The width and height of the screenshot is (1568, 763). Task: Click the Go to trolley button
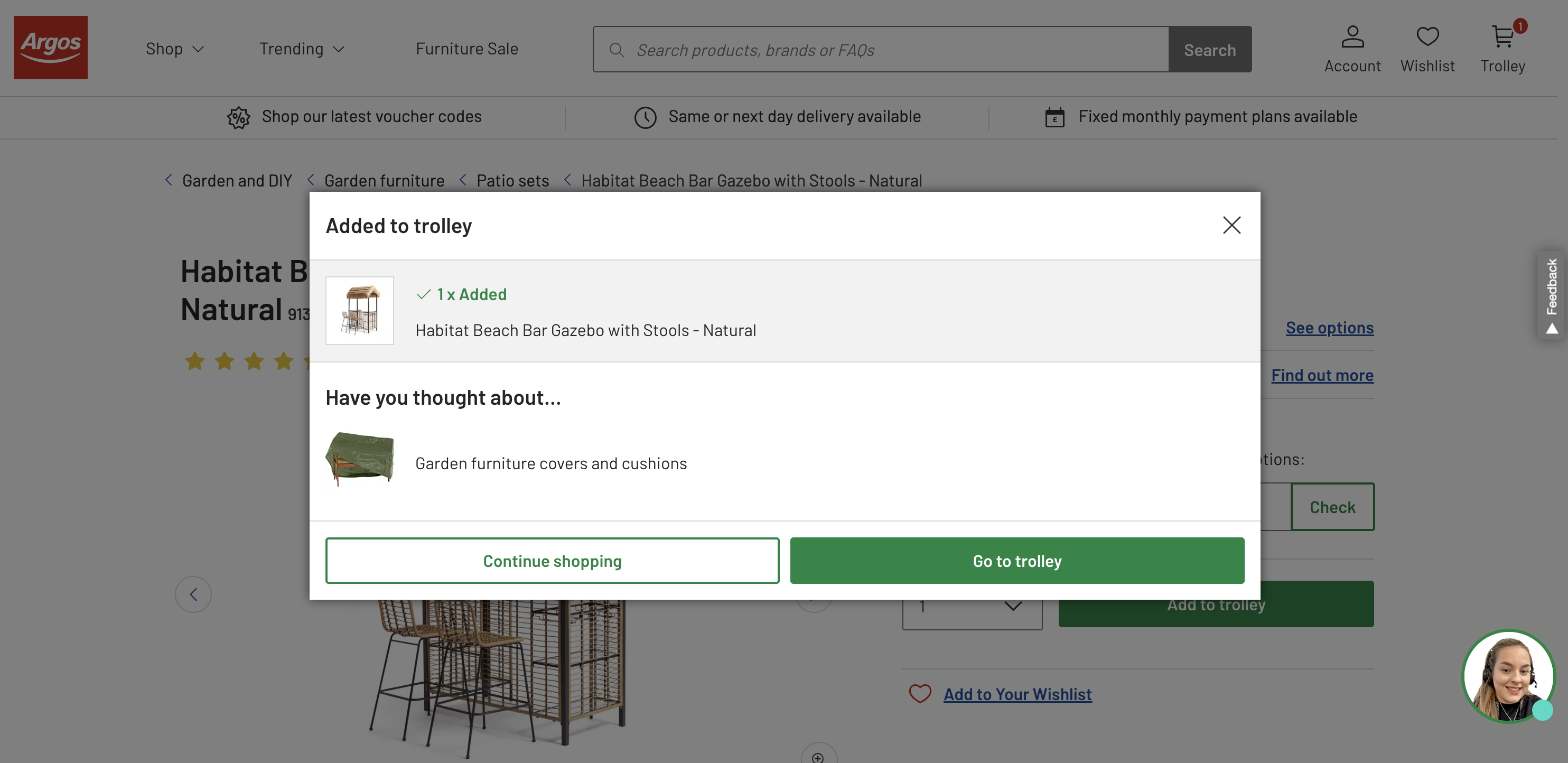pos(1016,560)
